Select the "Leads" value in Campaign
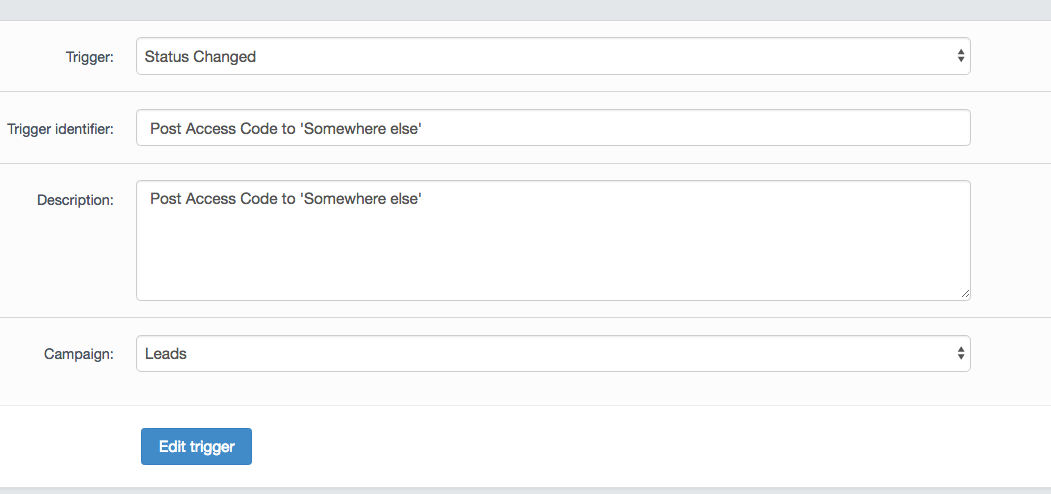 pyautogui.click(x=166, y=354)
